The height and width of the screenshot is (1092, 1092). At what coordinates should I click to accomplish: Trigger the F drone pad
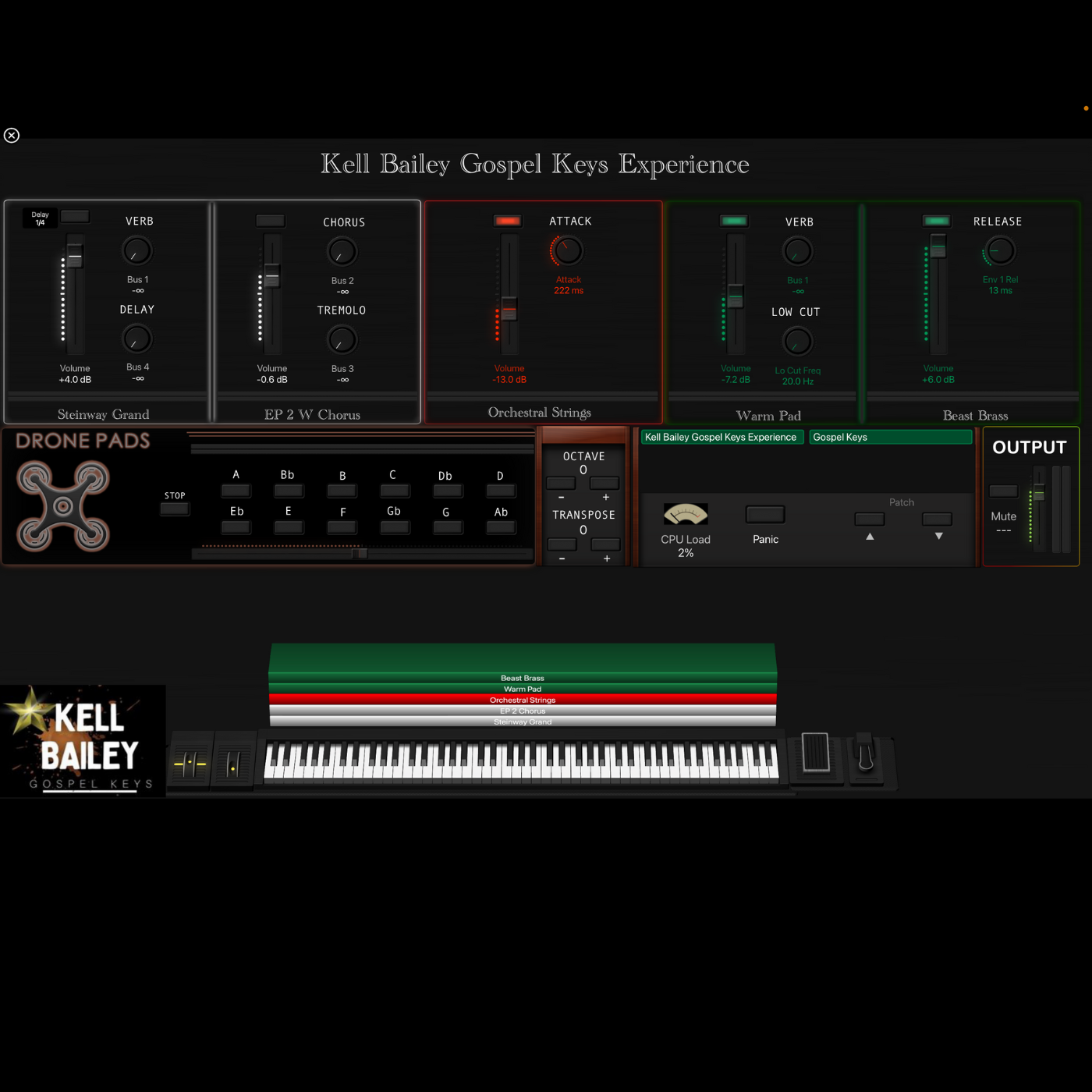coord(342,527)
